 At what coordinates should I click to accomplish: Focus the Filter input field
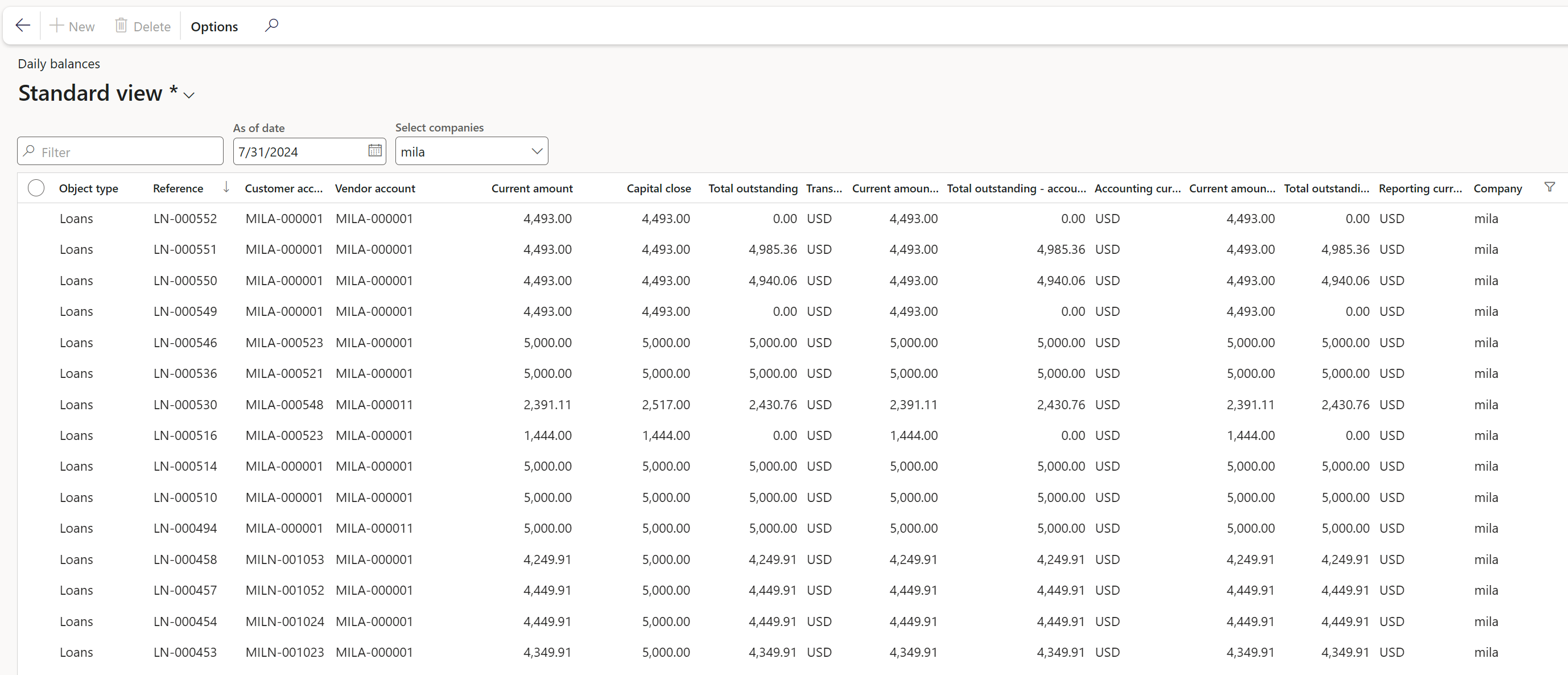[121, 151]
